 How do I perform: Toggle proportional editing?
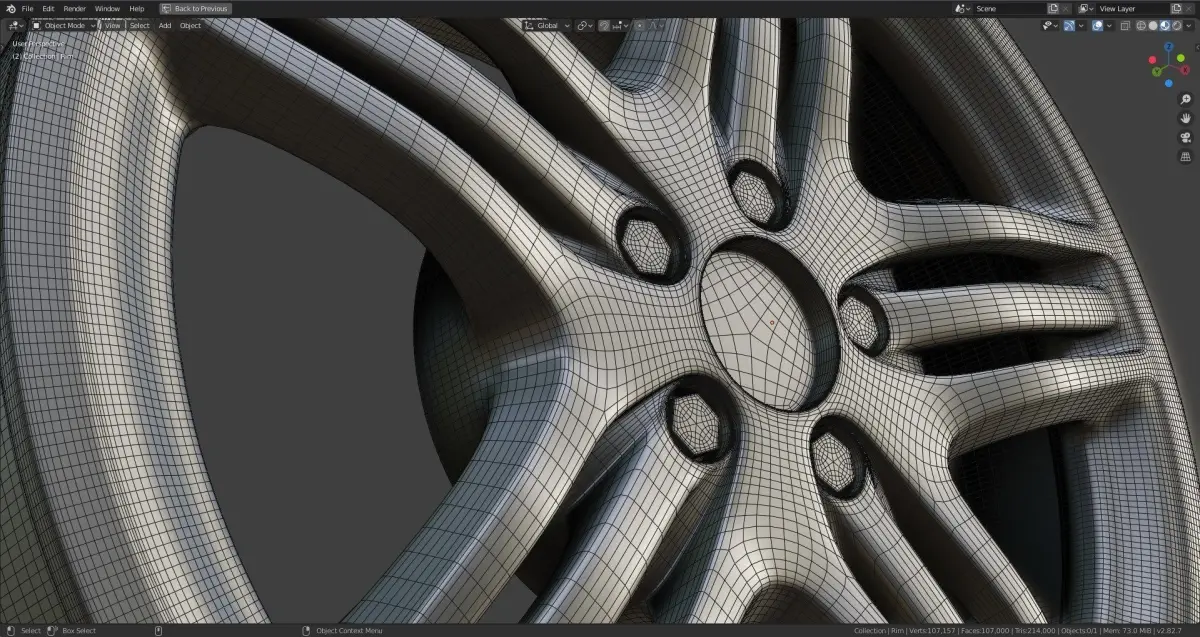click(x=639, y=25)
